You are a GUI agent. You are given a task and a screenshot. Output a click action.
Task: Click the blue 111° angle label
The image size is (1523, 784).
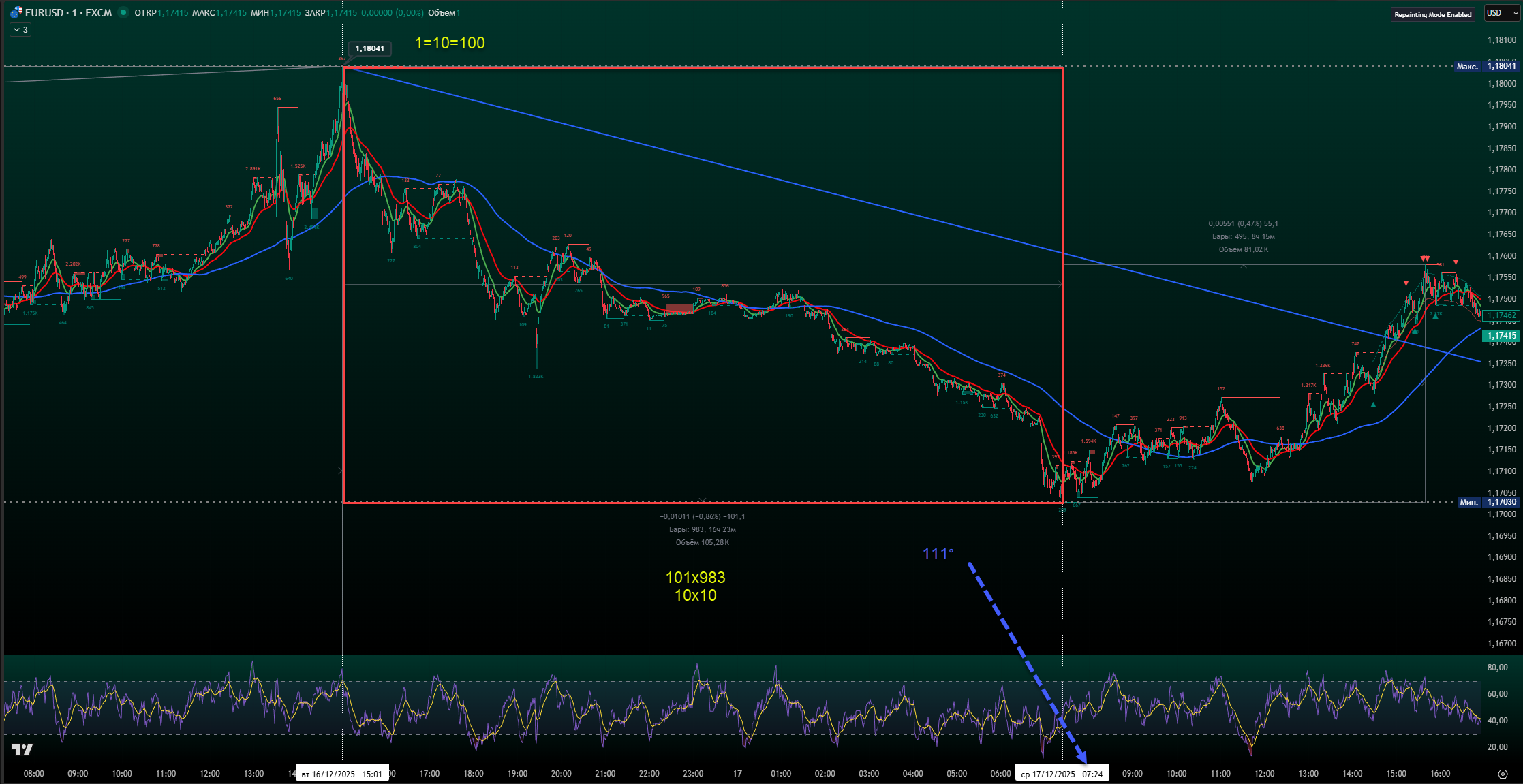coord(938,554)
